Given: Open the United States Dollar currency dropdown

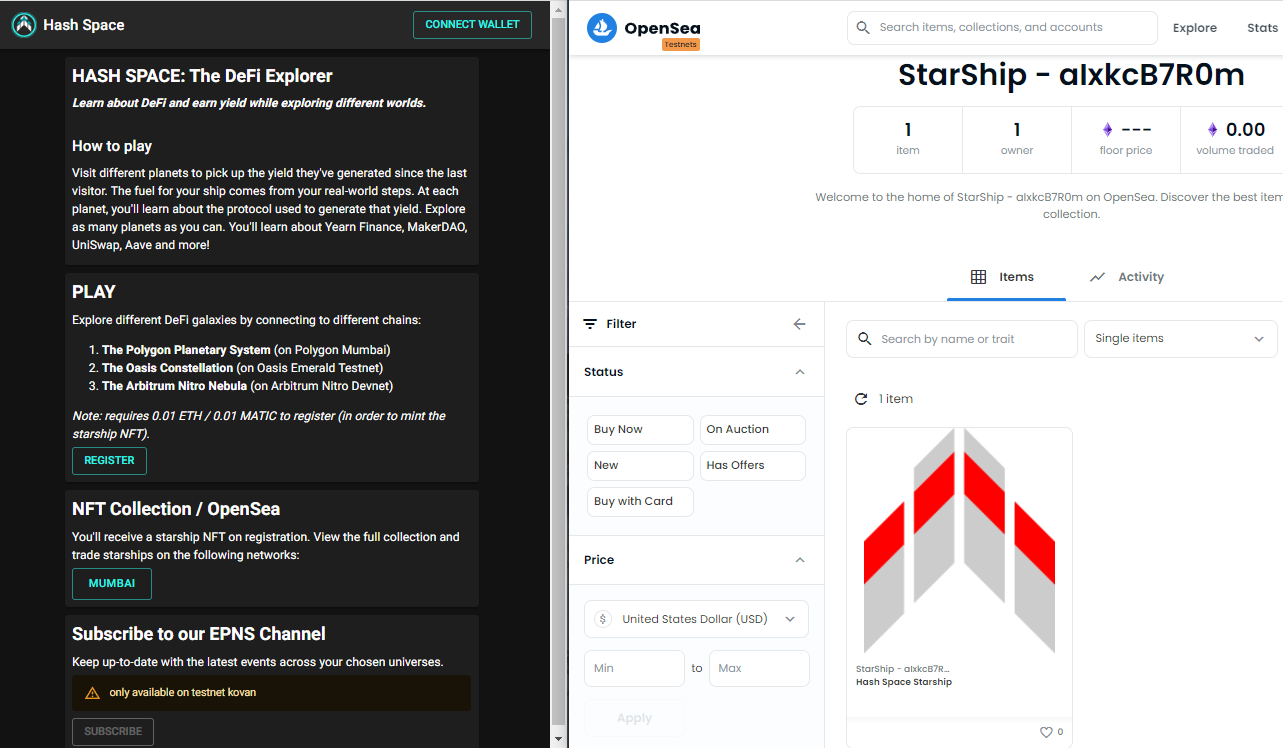Looking at the screenshot, I should 696,619.
